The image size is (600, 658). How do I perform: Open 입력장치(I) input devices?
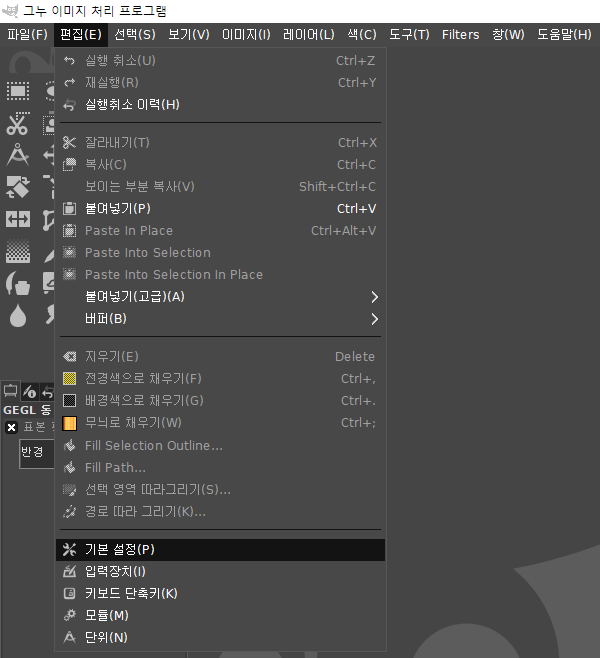[x=220, y=572]
